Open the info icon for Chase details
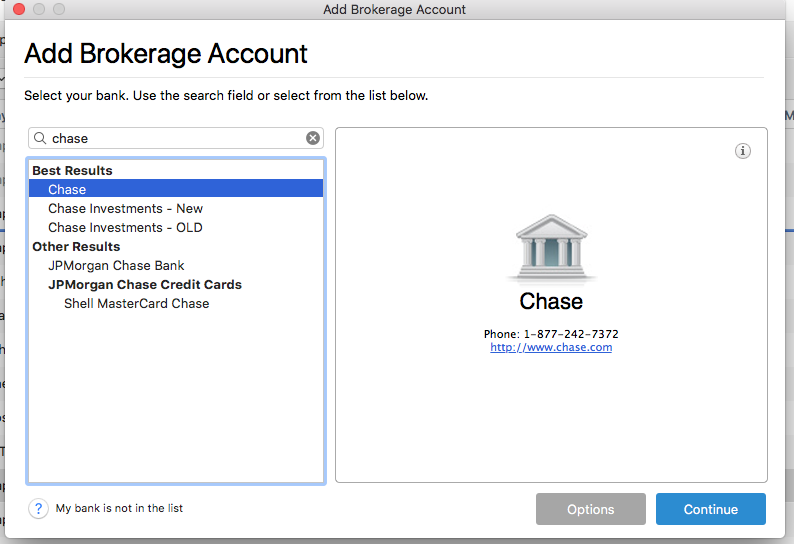The height and width of the screenshot is (544, 794). [x=742, y=150]
